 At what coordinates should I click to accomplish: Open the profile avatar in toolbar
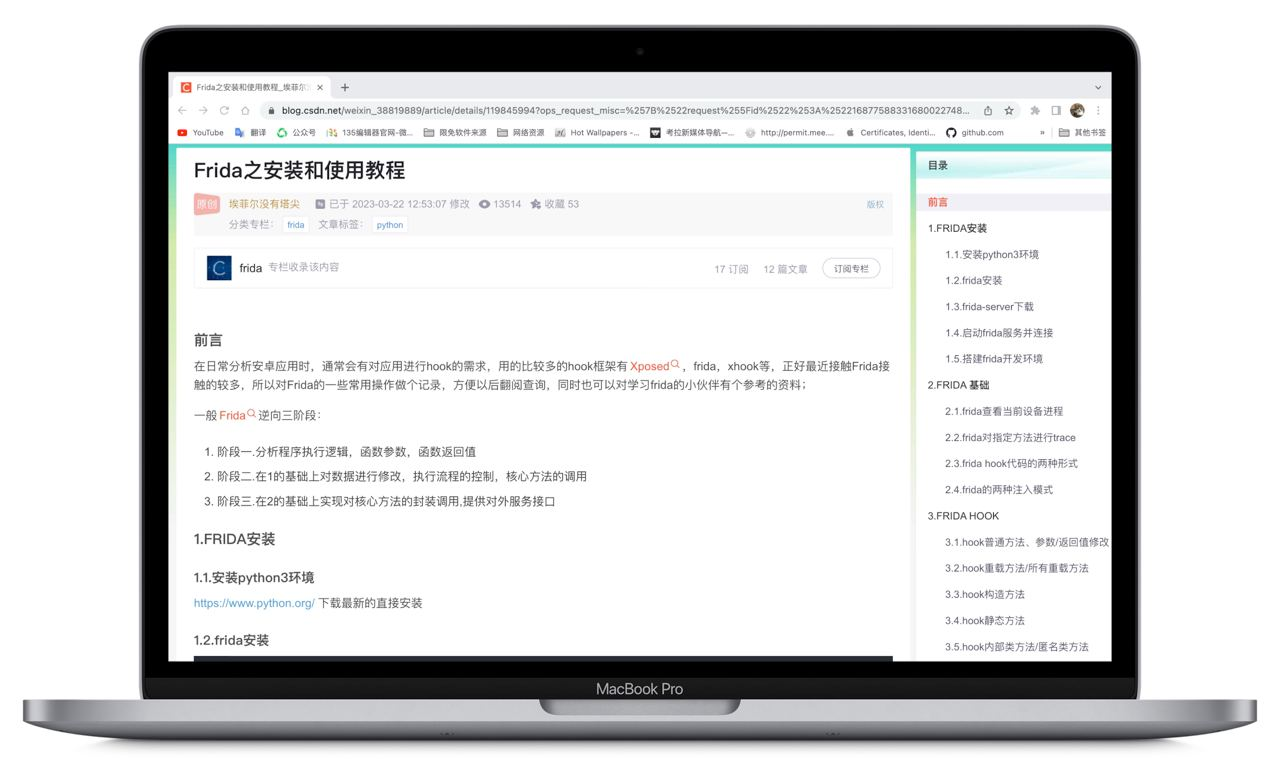tap(1077, 111)
